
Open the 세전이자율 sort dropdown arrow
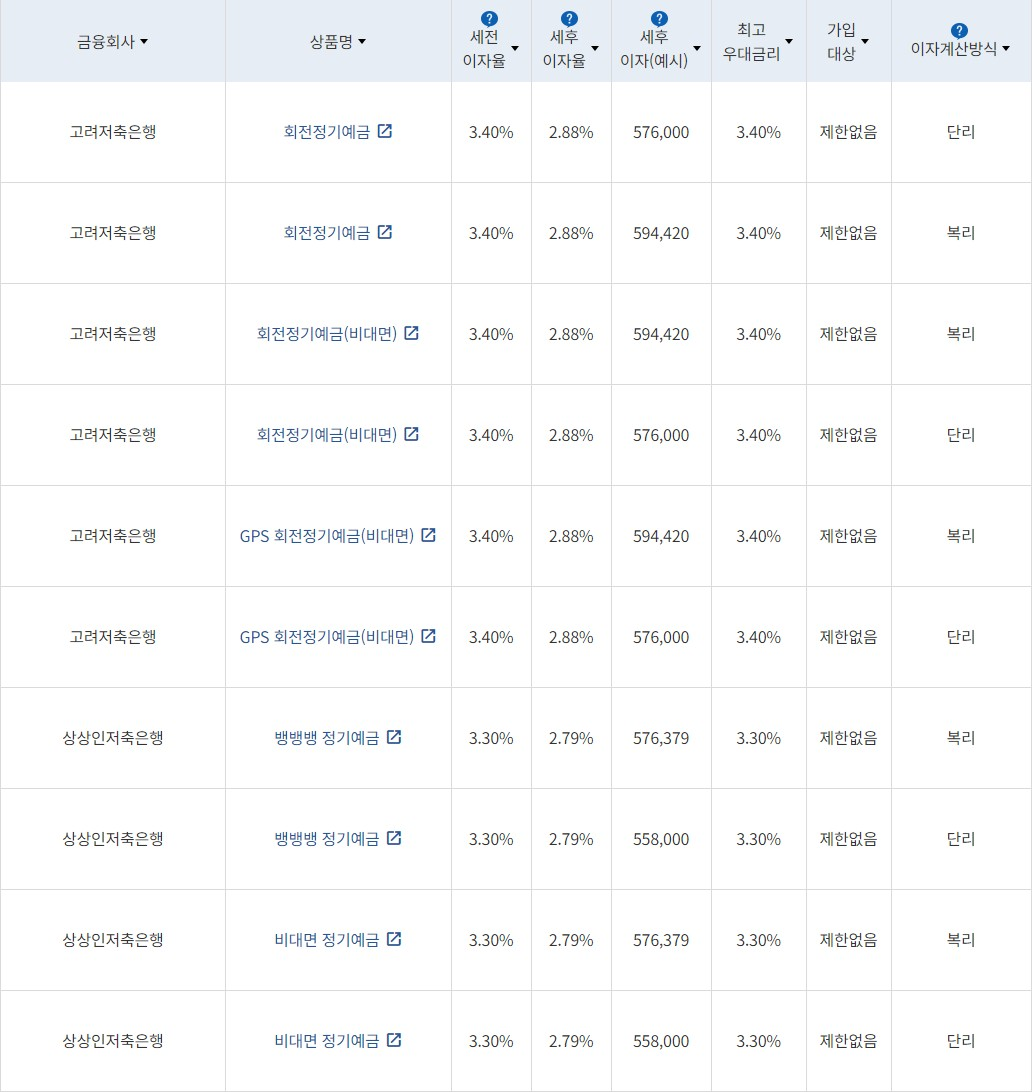514,47
